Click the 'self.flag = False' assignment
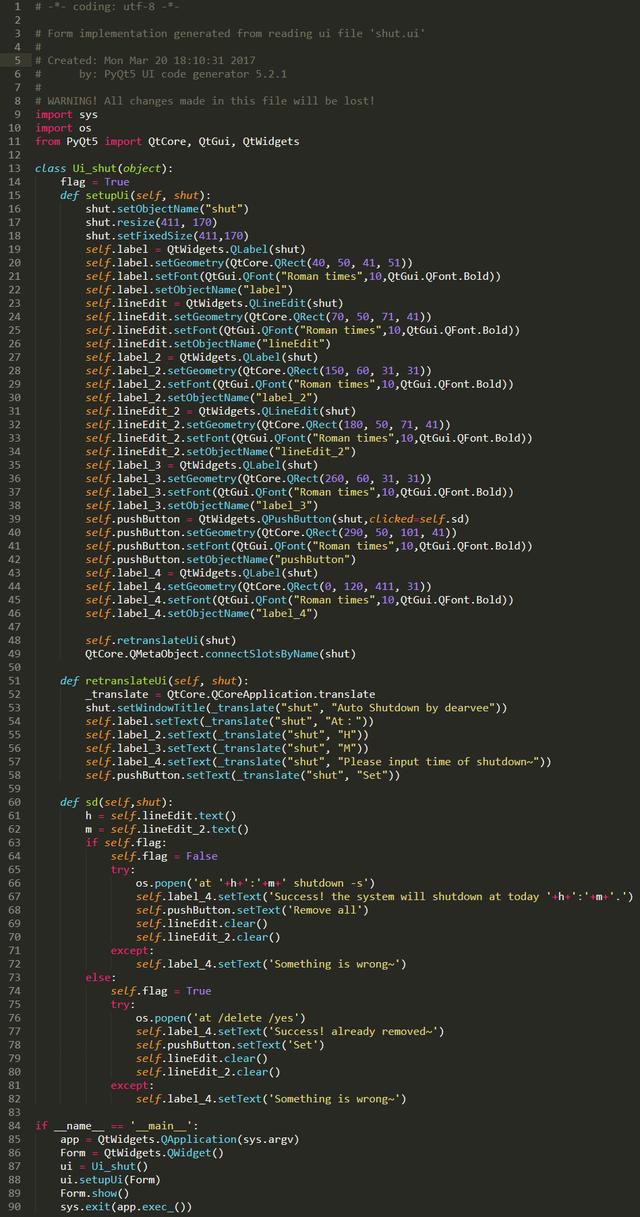This screenshot has height=1217, width=640. pyautogui.click(x=164, y=857)
